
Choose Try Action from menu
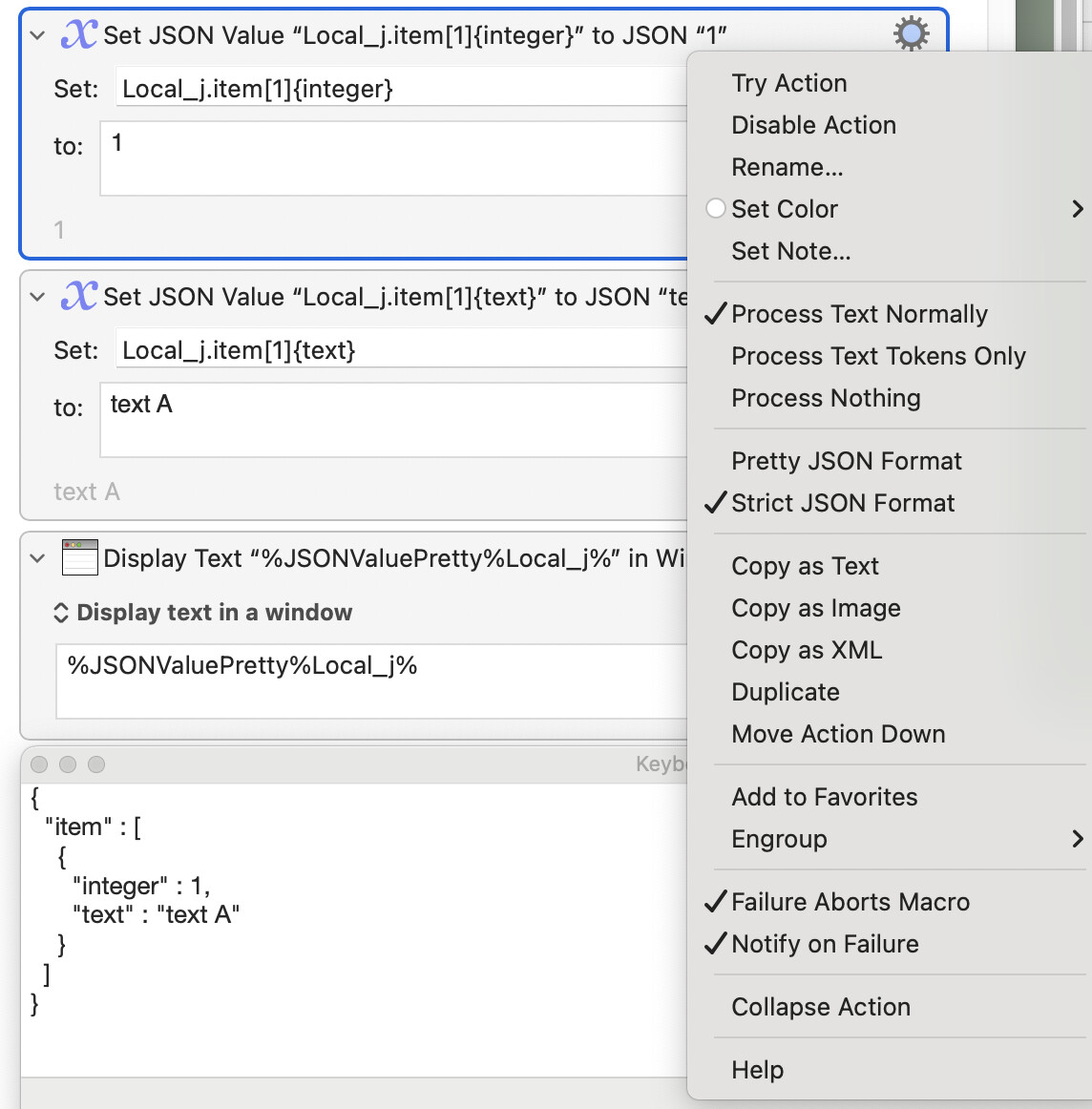point(789,83)
